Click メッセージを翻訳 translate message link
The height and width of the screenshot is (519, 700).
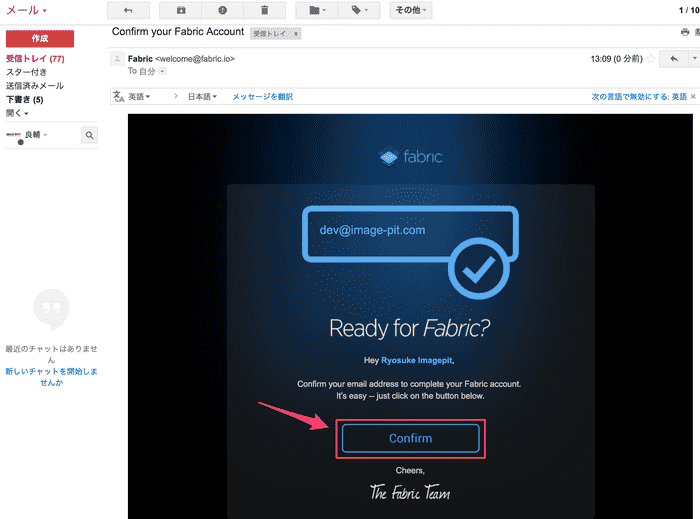click(262, 97)
